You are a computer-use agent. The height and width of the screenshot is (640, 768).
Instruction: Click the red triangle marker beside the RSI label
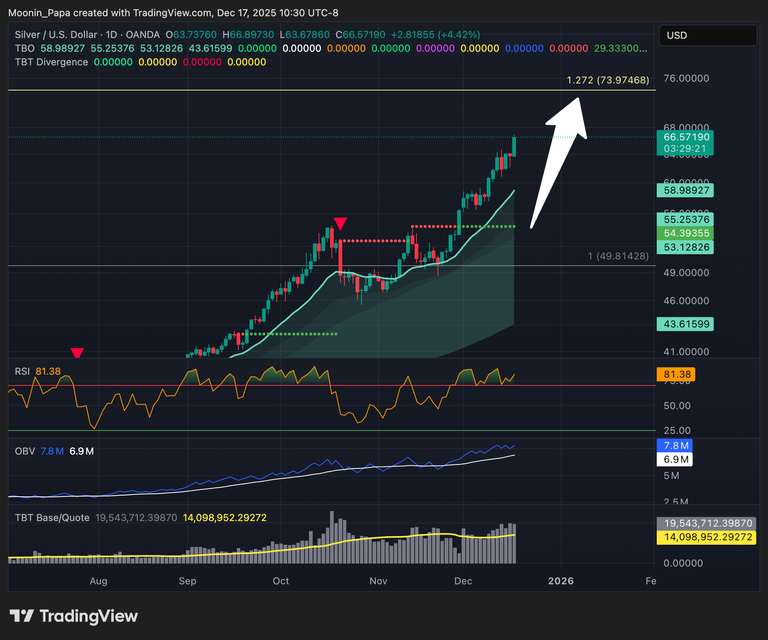tap(77, 352)
